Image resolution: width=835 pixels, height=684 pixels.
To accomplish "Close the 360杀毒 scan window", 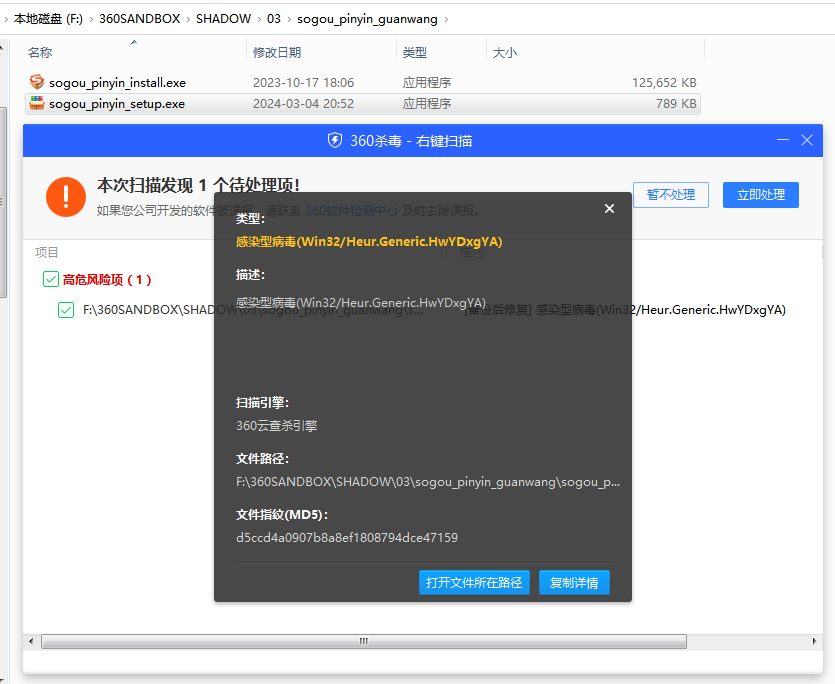I will click(807, 140).
